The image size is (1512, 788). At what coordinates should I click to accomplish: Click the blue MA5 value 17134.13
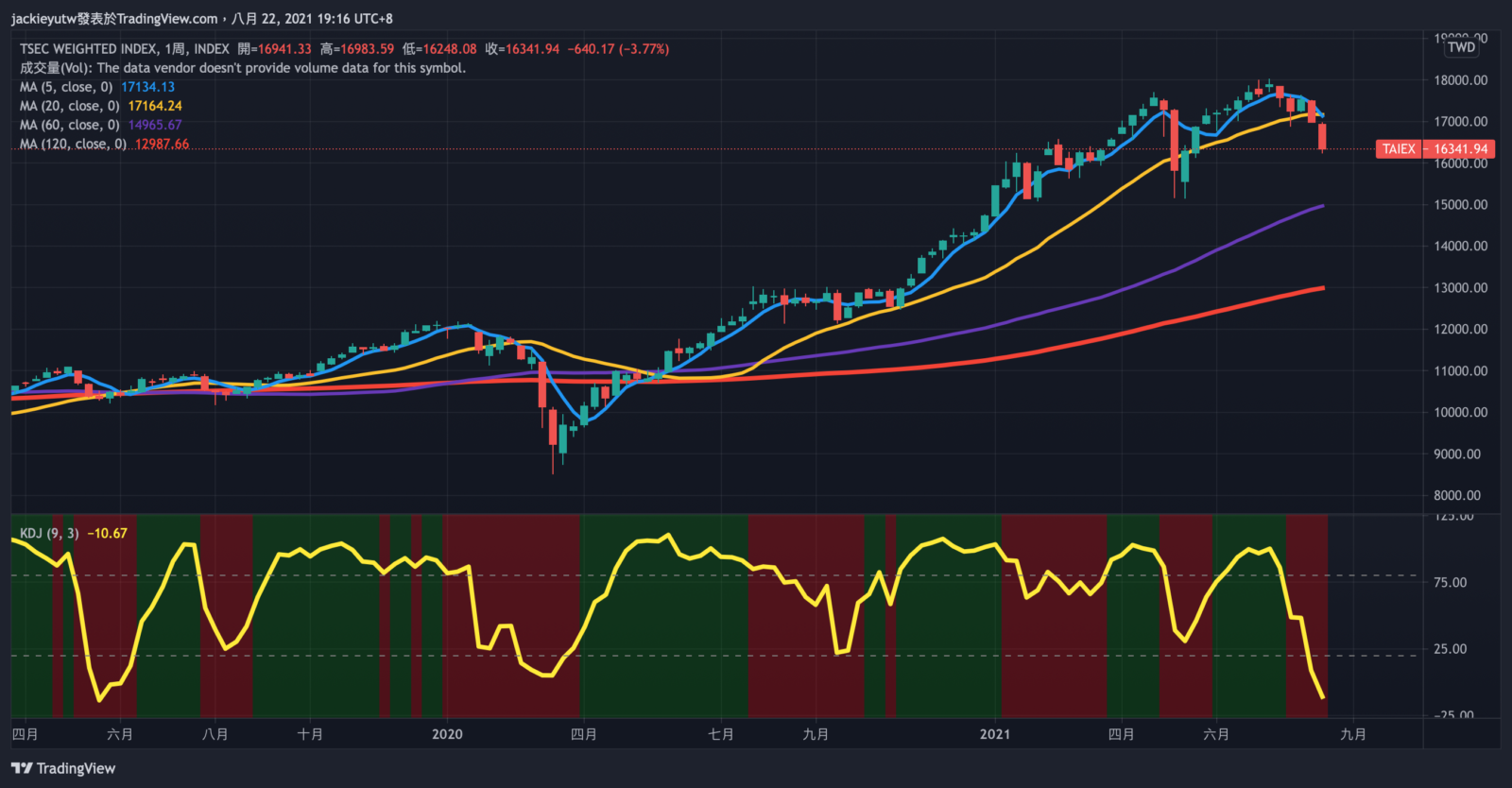(x=147, y=87)
